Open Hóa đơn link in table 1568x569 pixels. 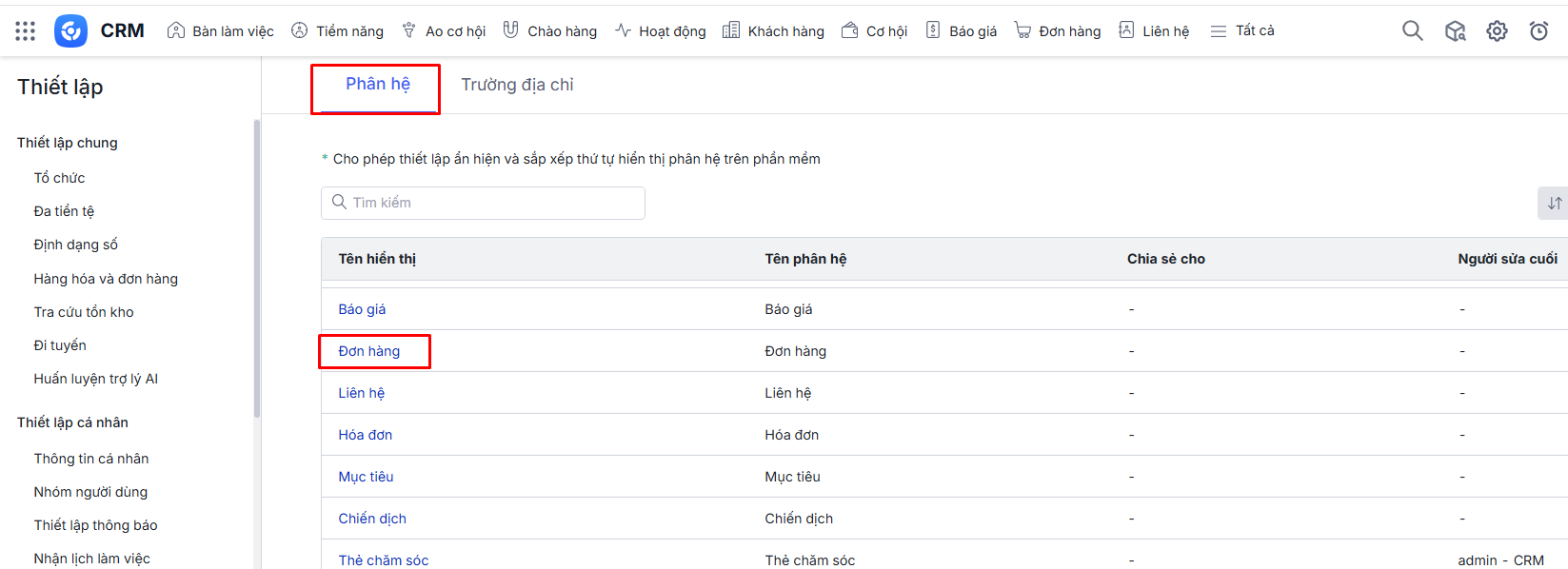coord(366,435)
